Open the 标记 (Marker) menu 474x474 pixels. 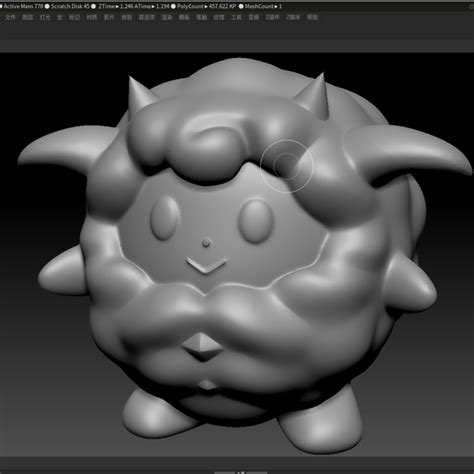click(74, 17)
